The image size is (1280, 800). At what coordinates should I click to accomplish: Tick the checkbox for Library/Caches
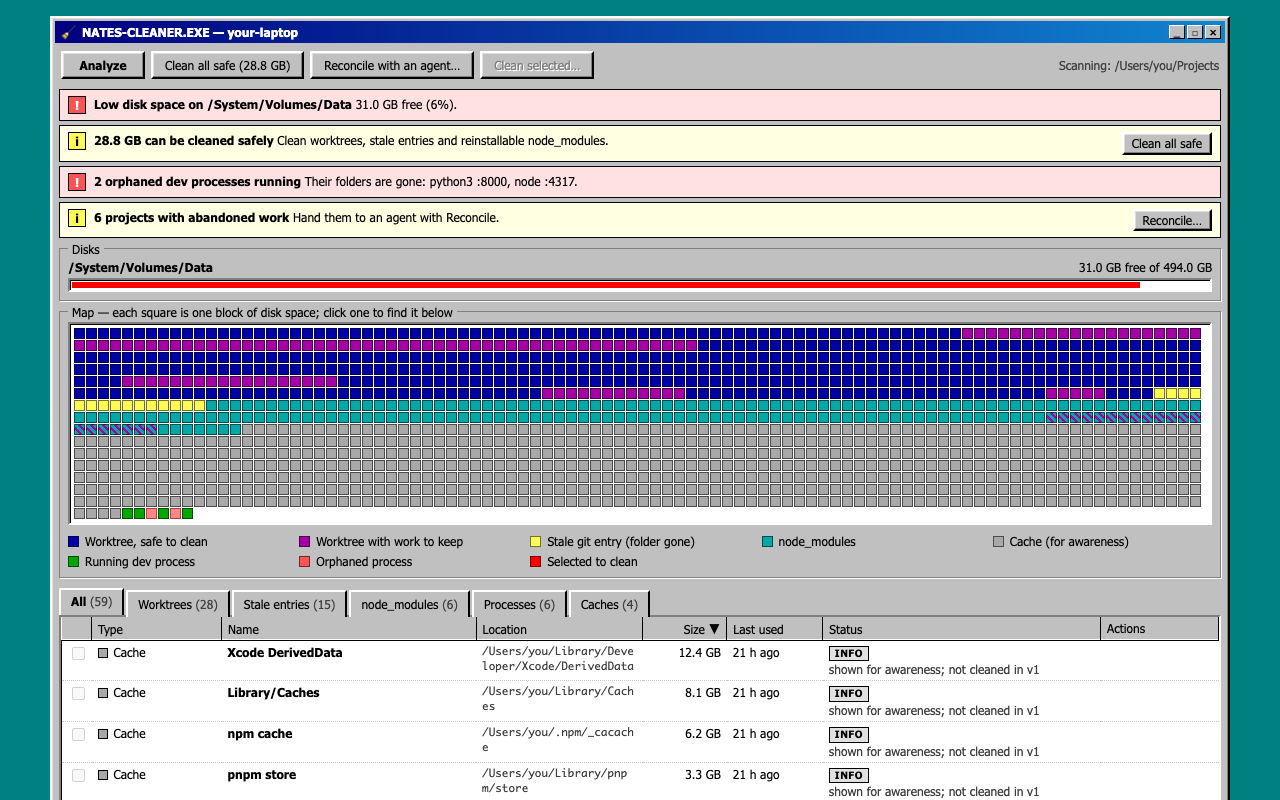[x=79, y=693]
